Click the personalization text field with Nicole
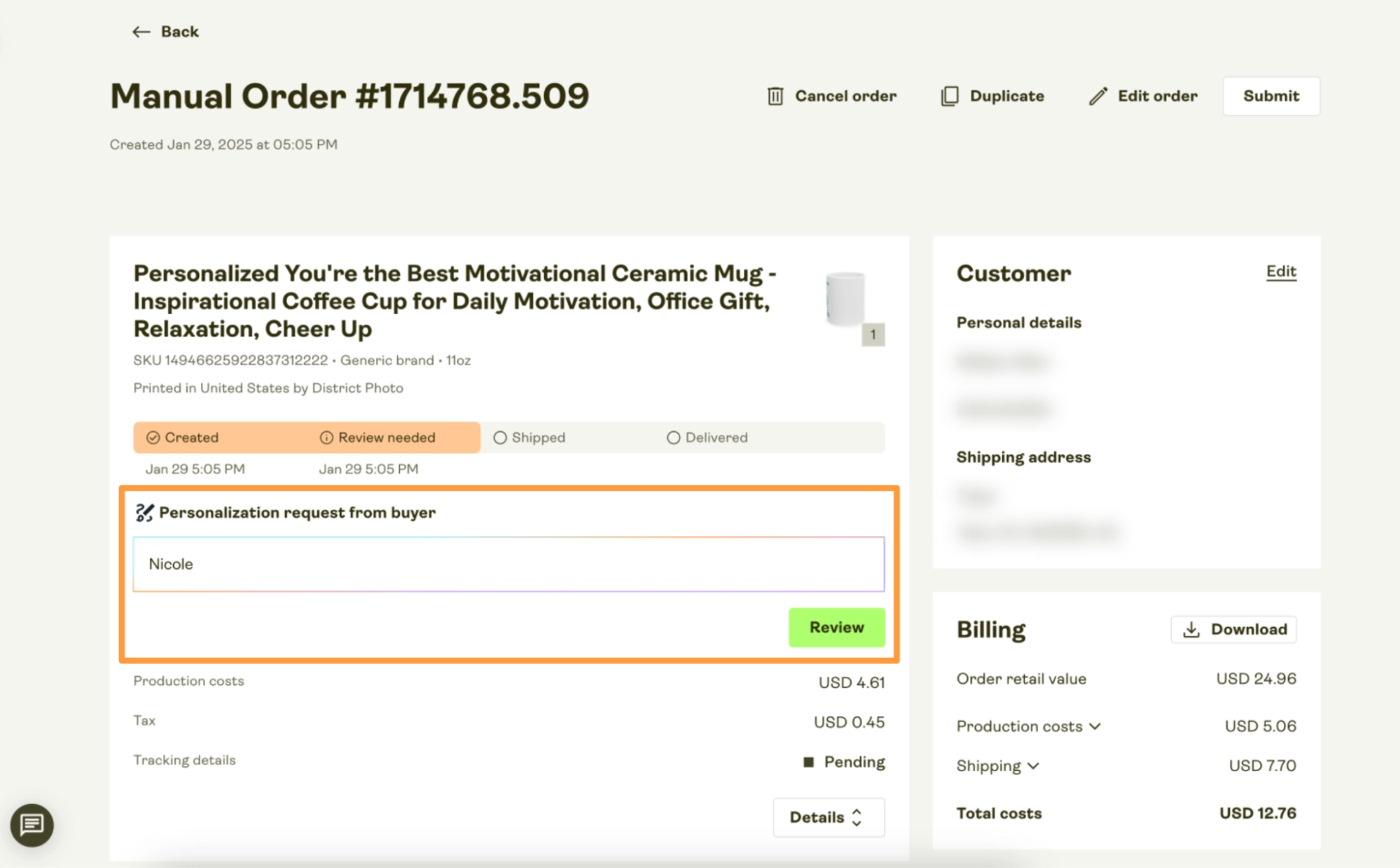This screenshot has width=1400, height=868. pyautogui.click(x=508, y=564)
